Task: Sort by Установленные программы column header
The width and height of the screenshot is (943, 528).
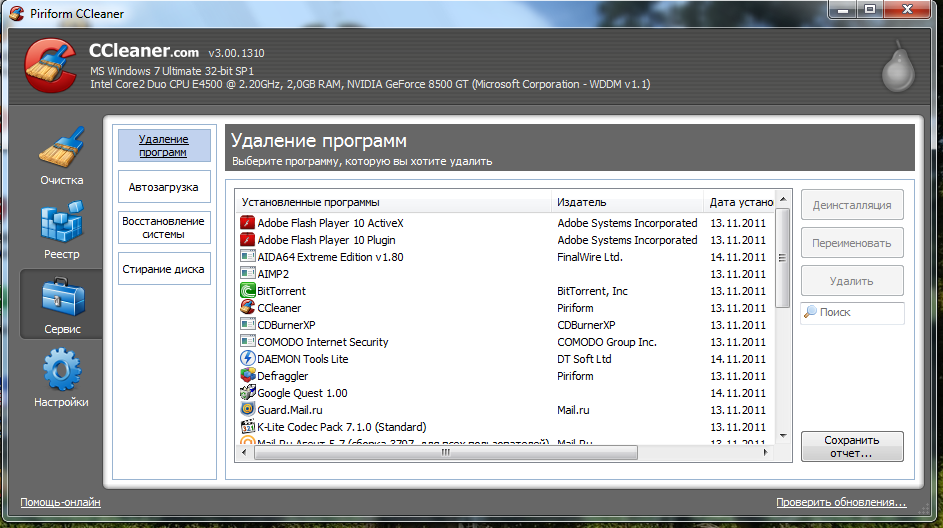Action: click(x=393, y=202)
